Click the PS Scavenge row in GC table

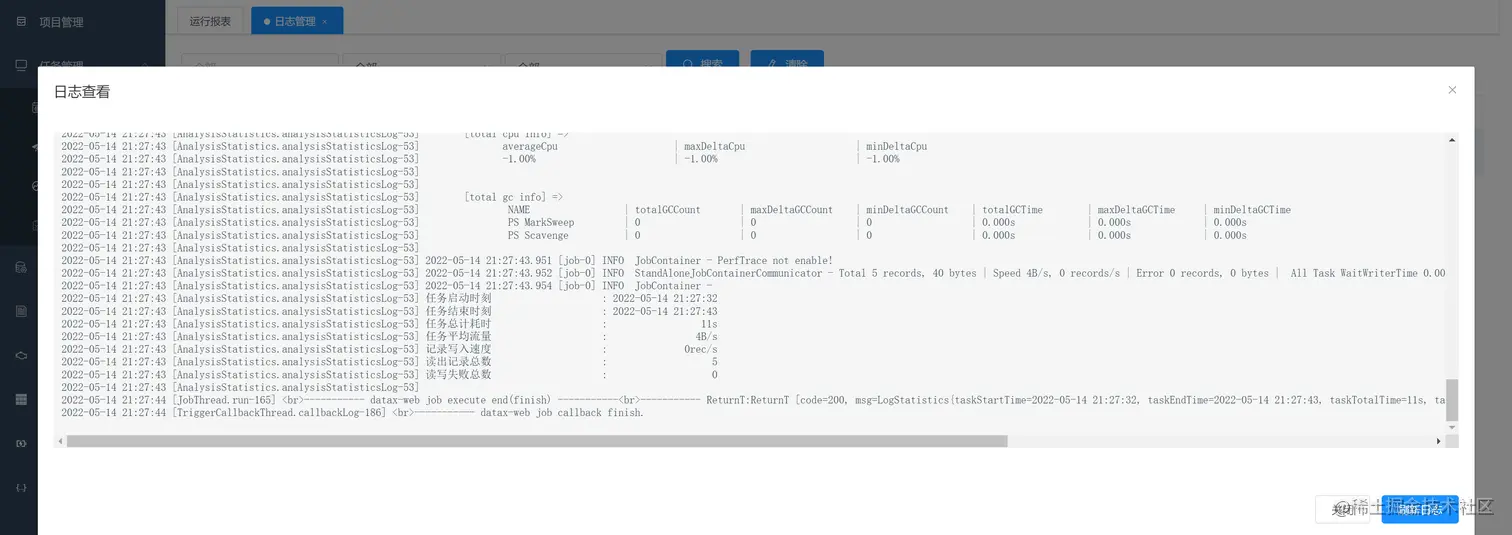[x=654, y=236]
